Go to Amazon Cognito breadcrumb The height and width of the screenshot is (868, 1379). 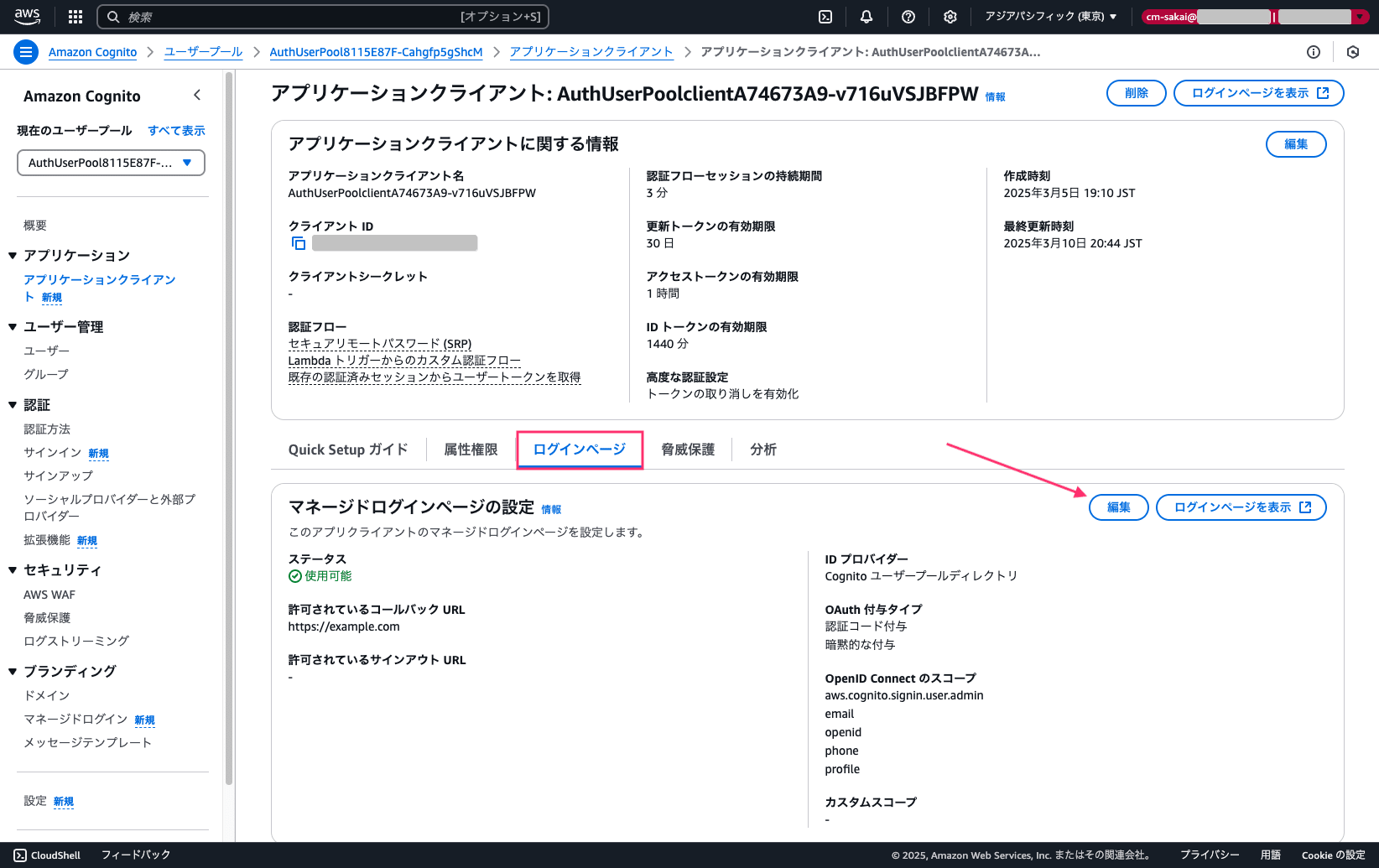92,52
